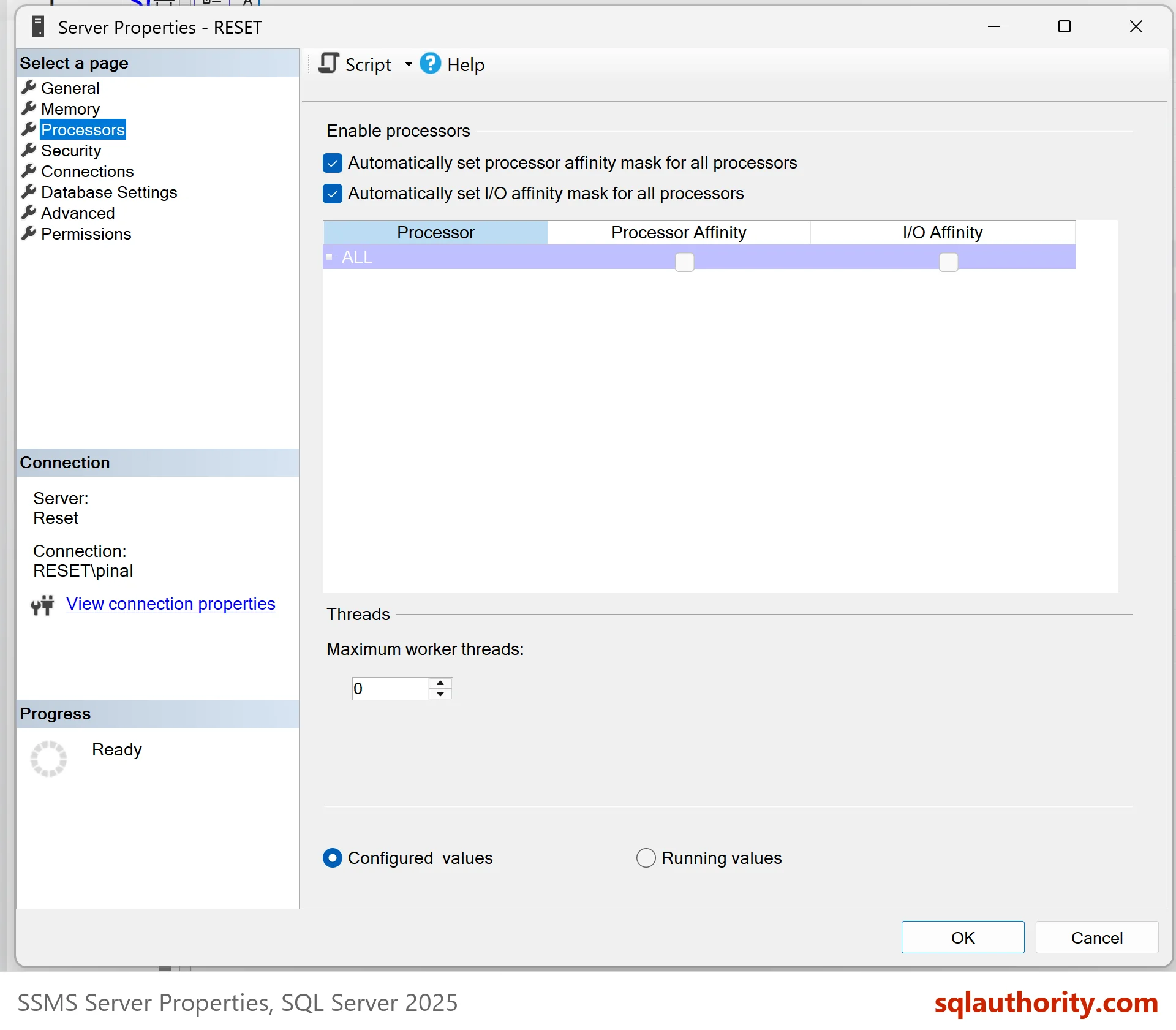Switch to the Security page
This screenshot has height=1030, width=1176.
coord(71,151)
